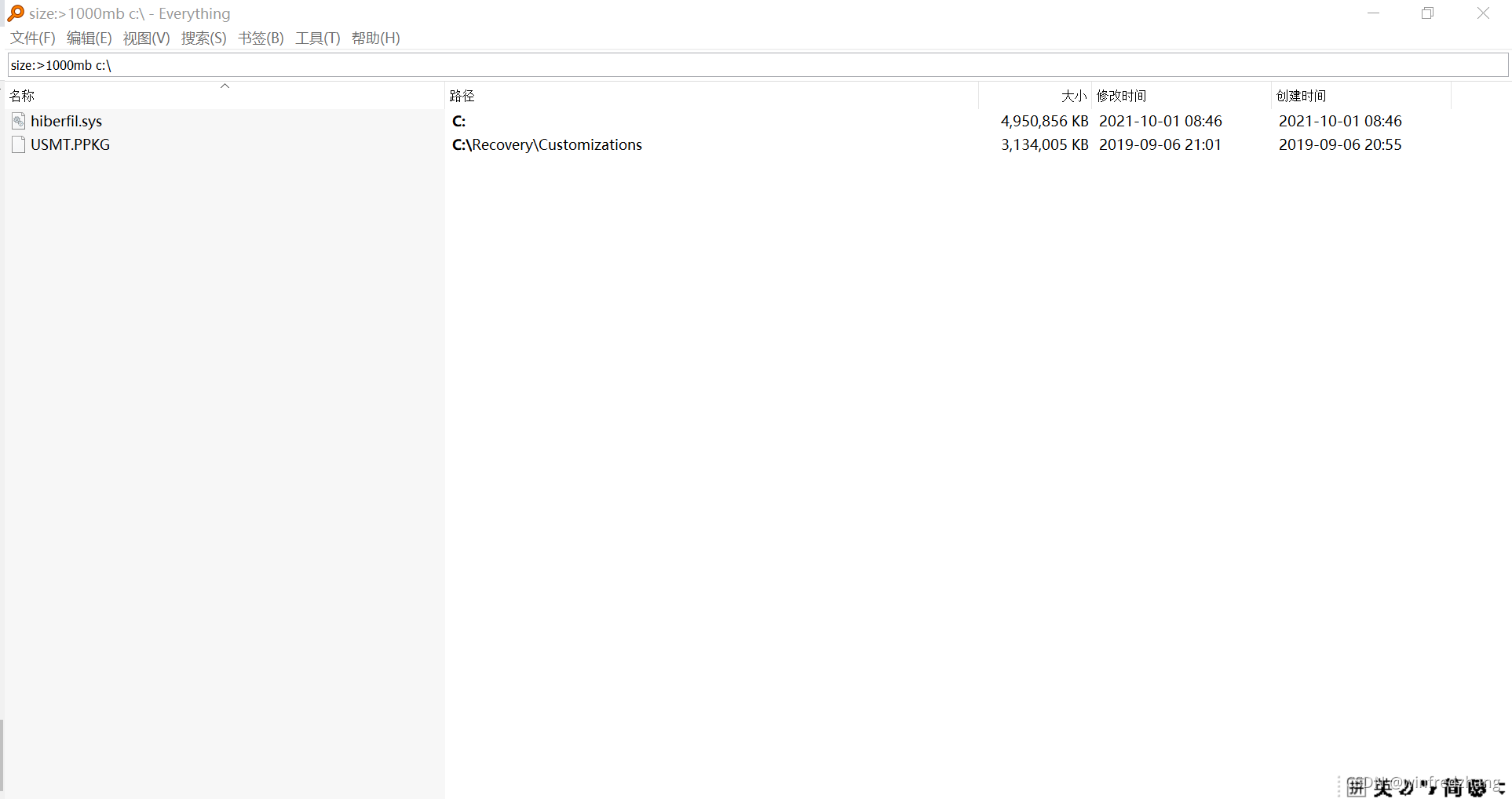The image size is (1512, 799).
Task: Open the 书签(B) menu
Action: (x=261, y=38)
